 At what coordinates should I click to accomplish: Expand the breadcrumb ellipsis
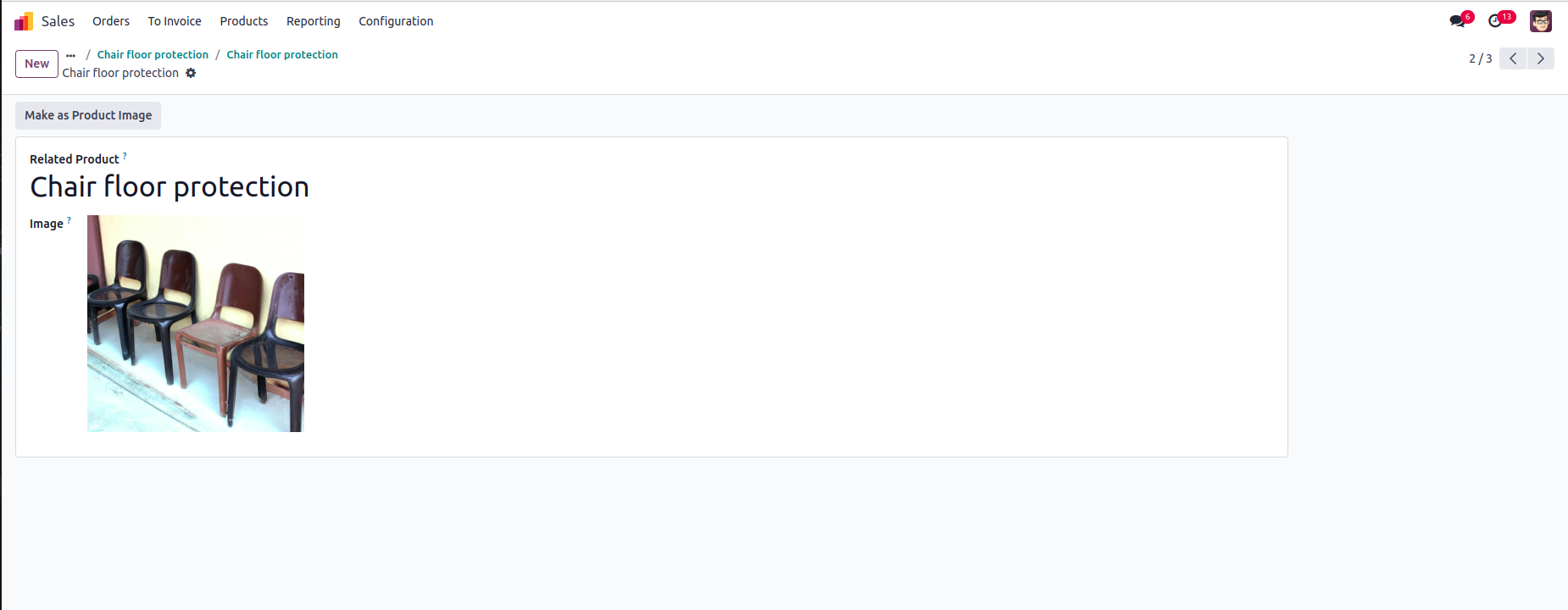[70, 55]
